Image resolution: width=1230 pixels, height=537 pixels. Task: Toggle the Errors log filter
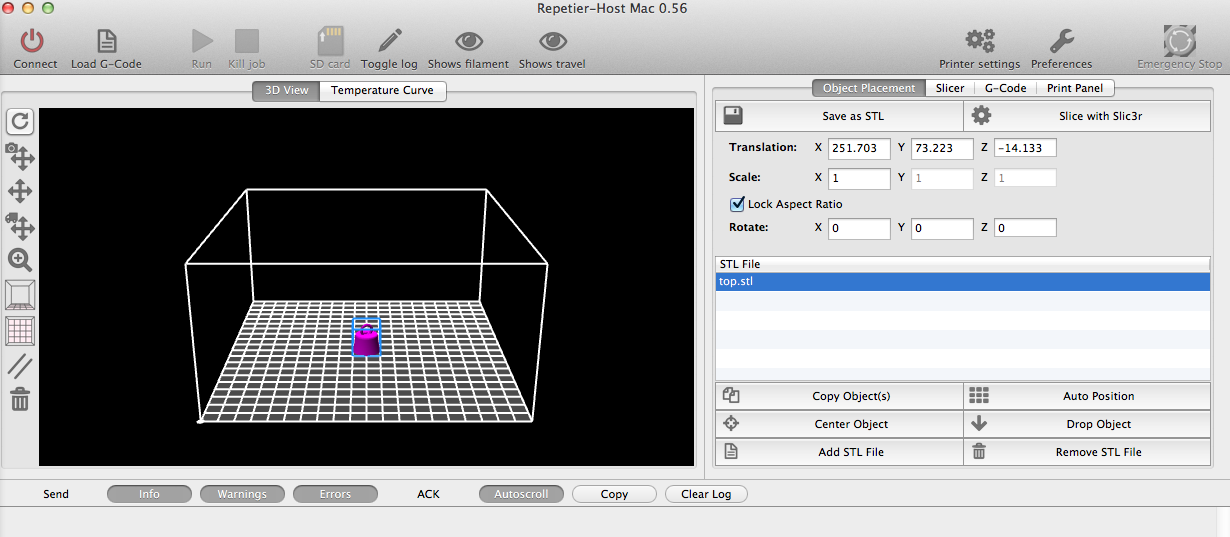[x=335, y=494]
